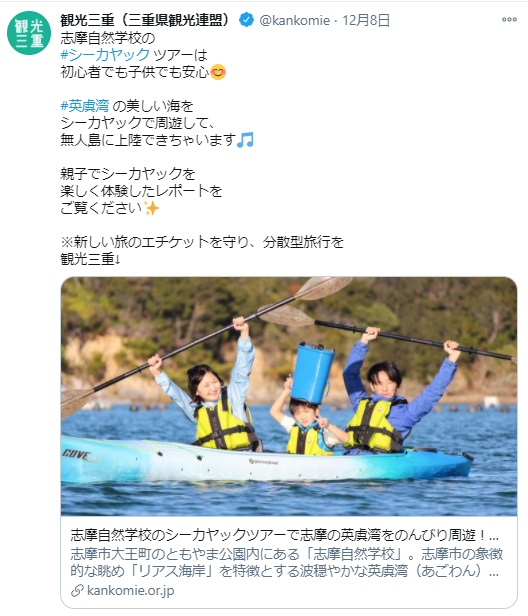The width and height of the screenshot is (528, 616).
Task: Click the smiling face emoji after 安心
Action: pyautogui.click(x=218, y=72)
